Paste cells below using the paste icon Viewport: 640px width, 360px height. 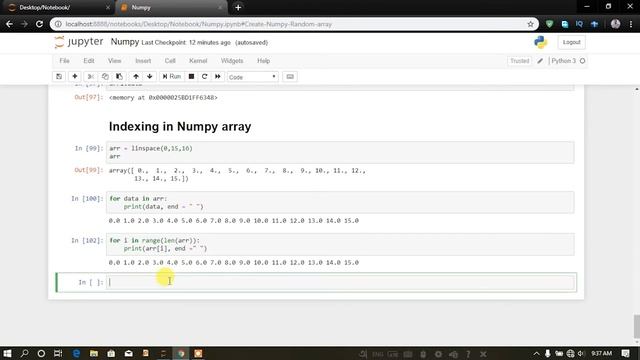point(119,77)
